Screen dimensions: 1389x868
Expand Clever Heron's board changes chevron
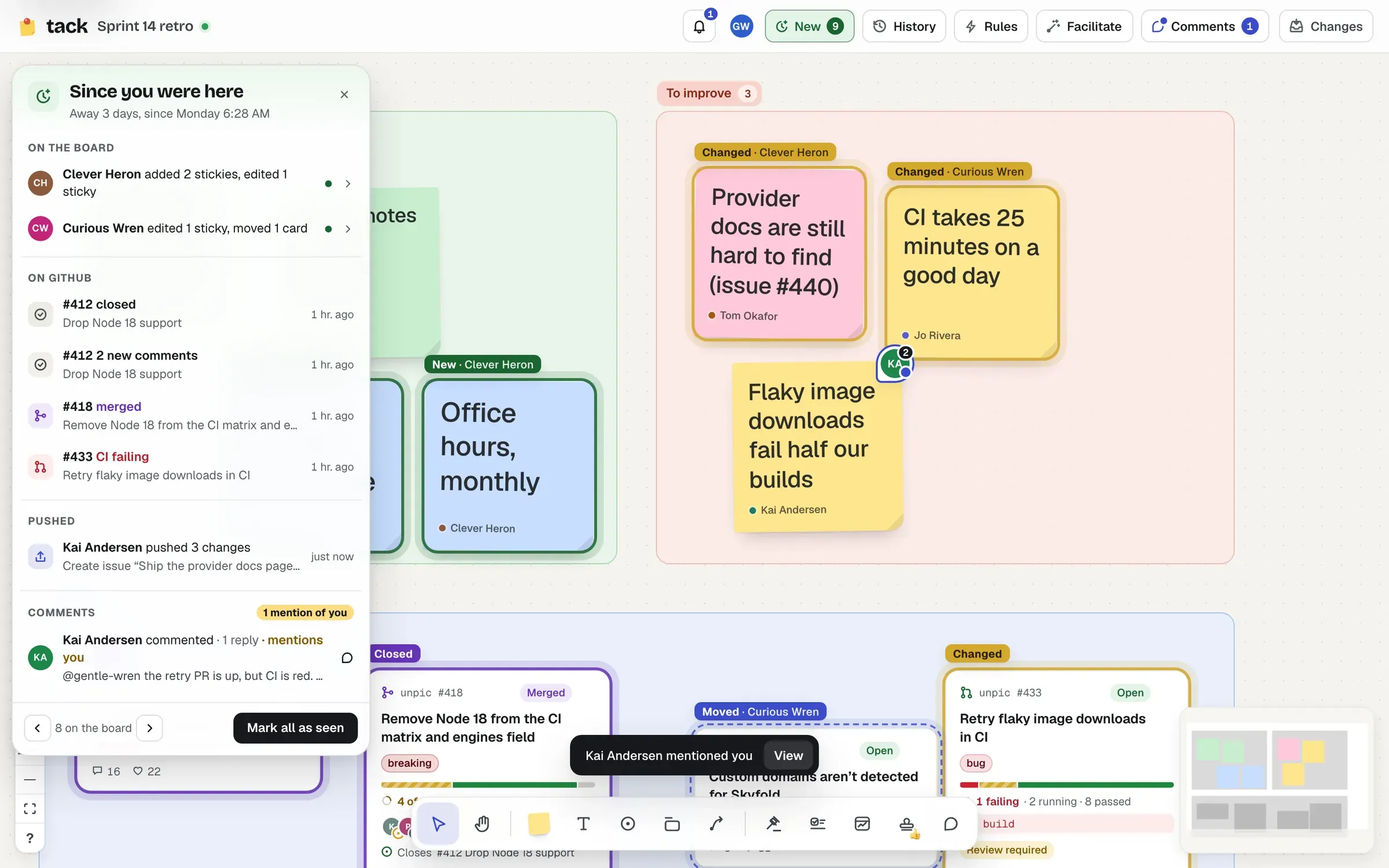click(x=348, y=183)
